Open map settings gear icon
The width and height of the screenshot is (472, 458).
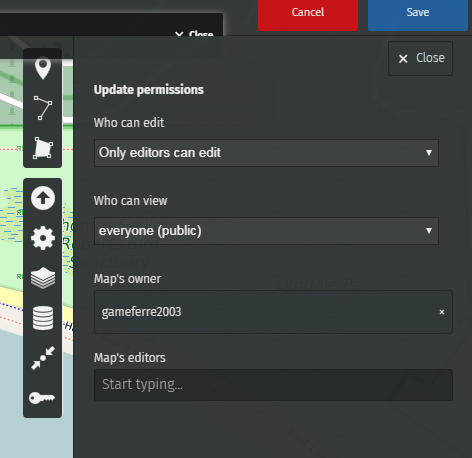click(43, 238)
